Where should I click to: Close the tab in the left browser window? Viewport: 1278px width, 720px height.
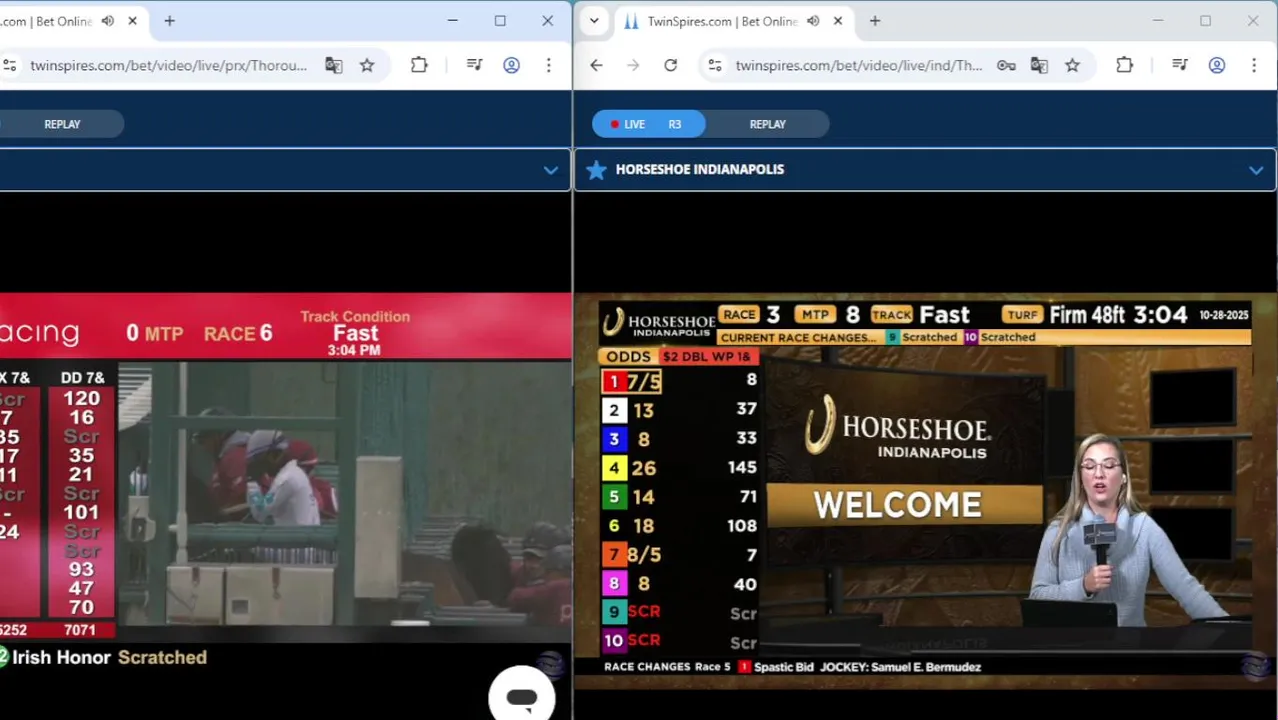pos(132,21)
